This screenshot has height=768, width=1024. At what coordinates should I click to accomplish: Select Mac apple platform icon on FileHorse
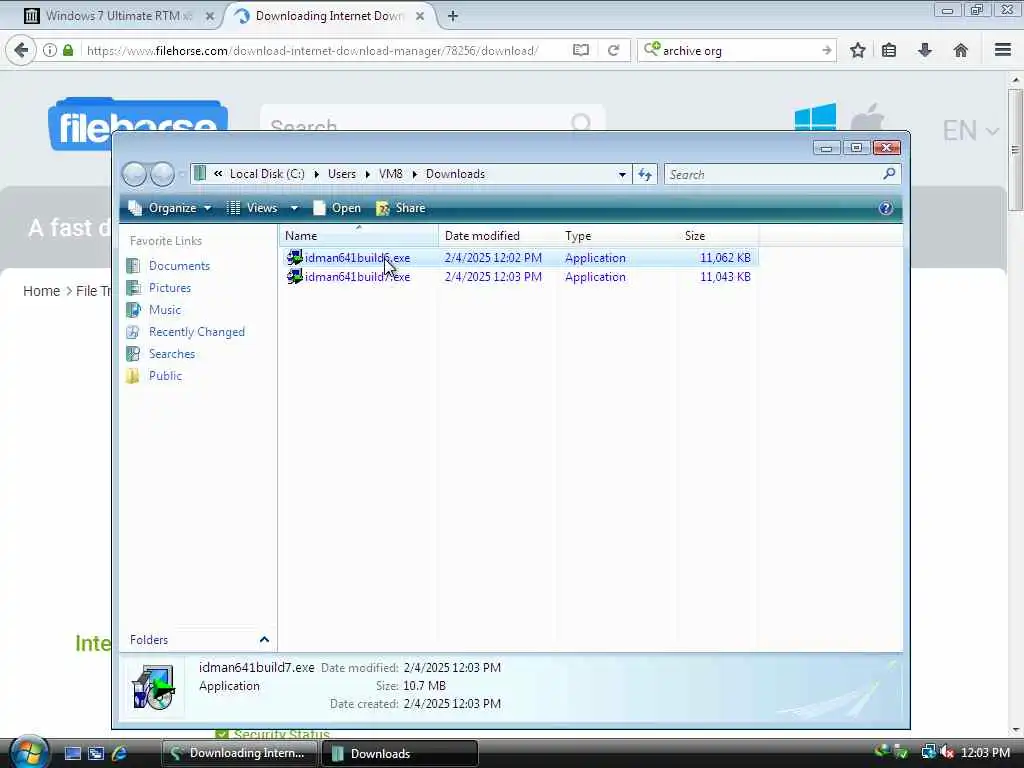pyautogui.click(x=868, y=118)
